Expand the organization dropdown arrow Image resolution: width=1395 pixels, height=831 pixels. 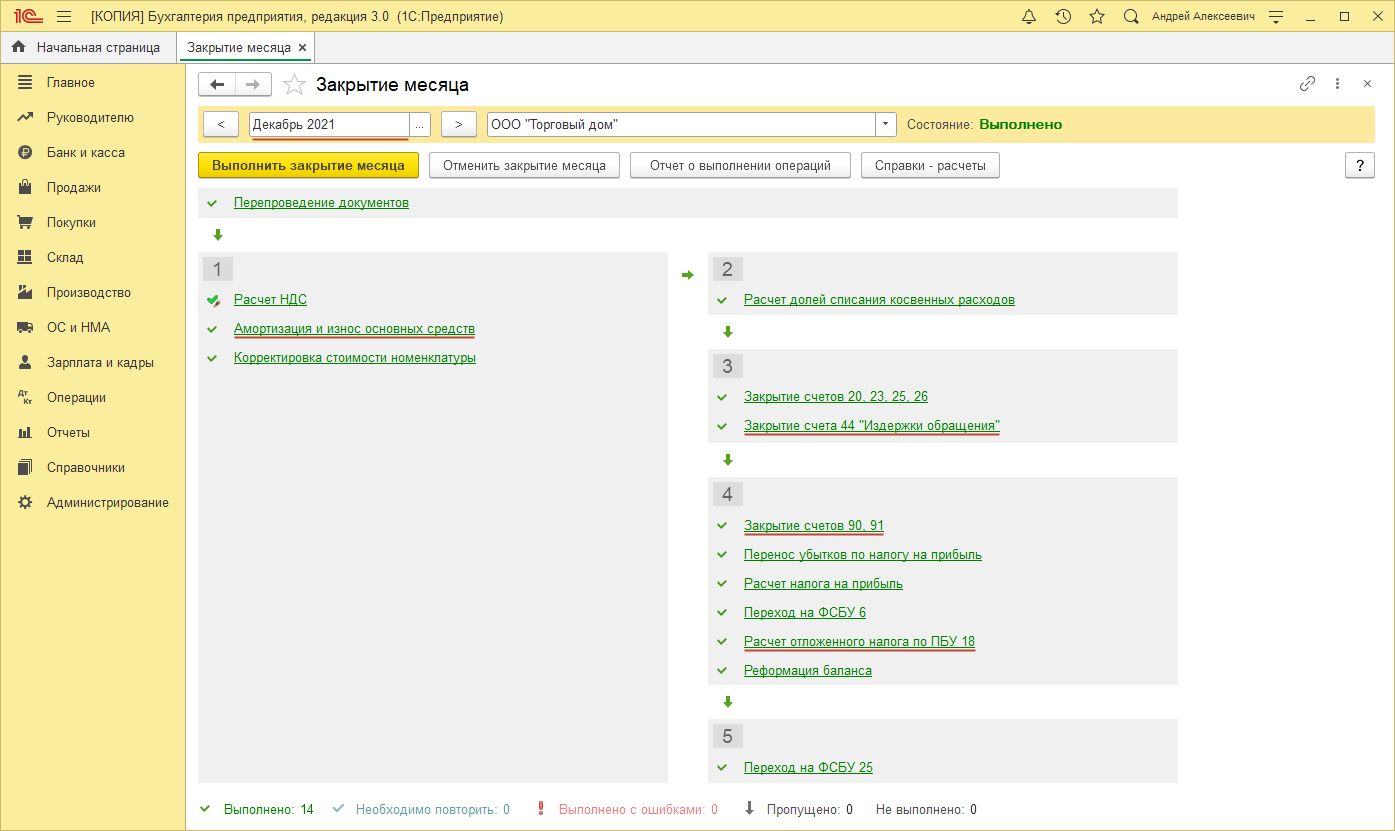(886, 124)
